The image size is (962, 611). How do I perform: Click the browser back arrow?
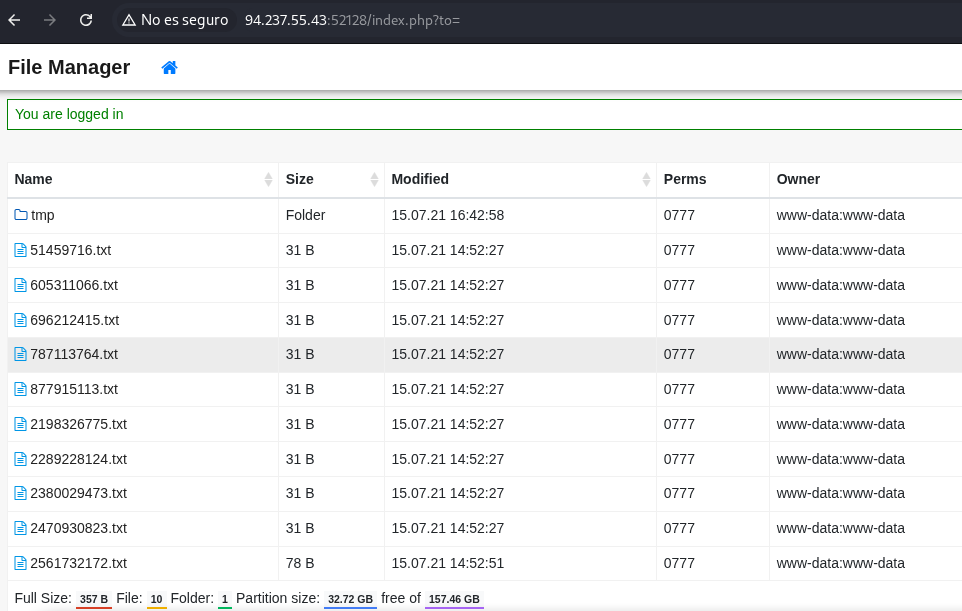[14, 20]
